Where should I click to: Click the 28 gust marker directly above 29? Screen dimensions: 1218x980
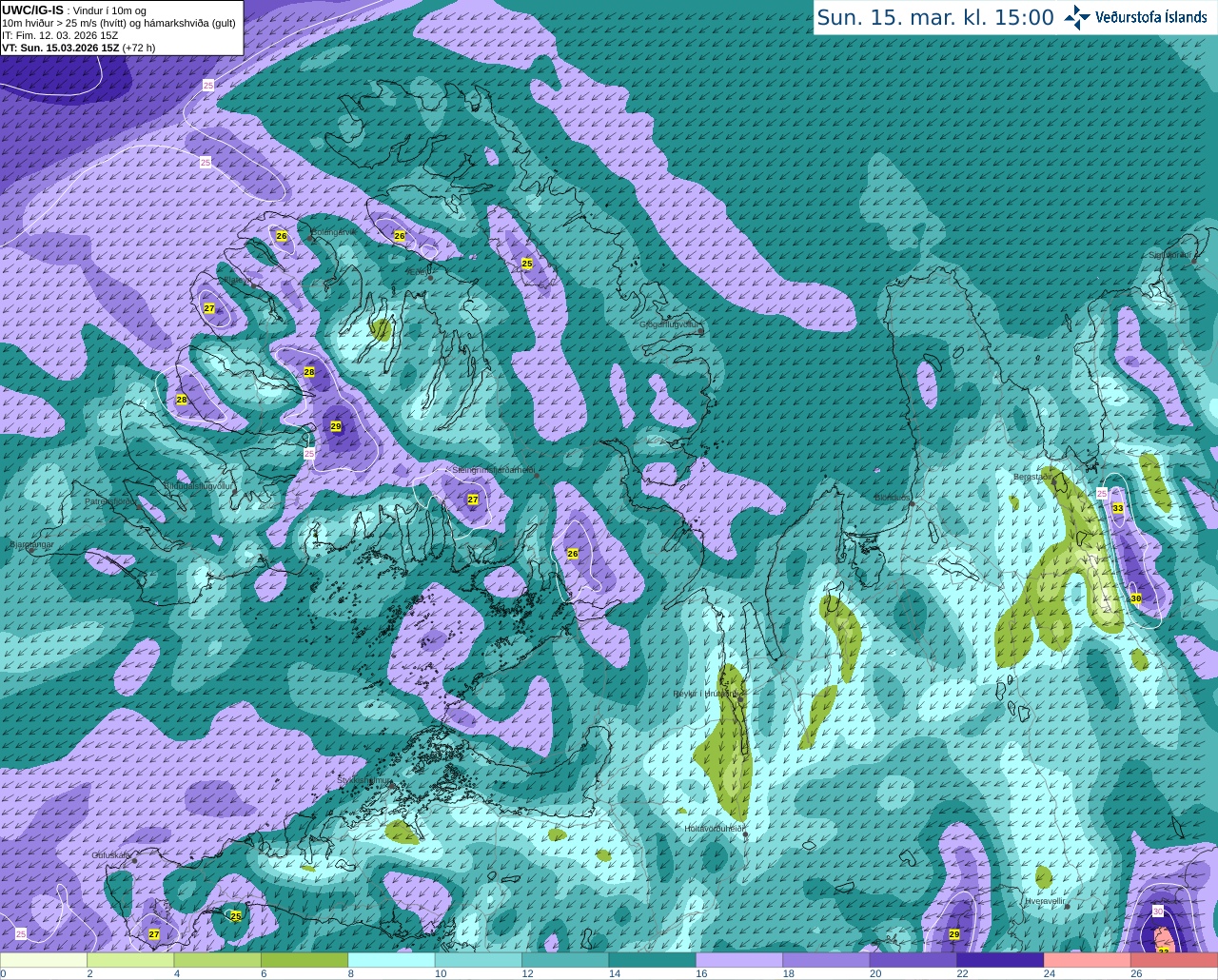[309, 372]
